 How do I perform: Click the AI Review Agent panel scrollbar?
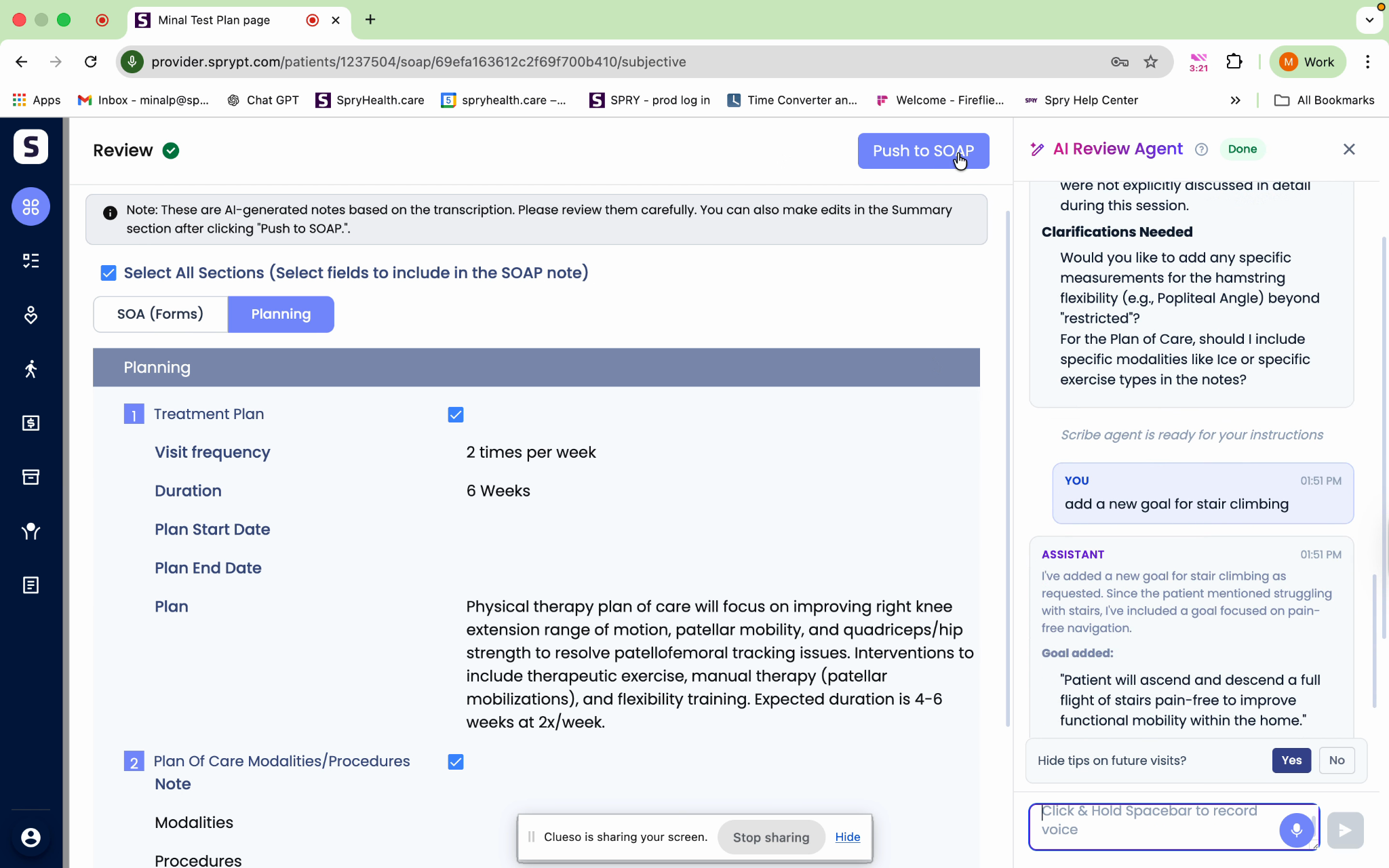coord(1375,641)
